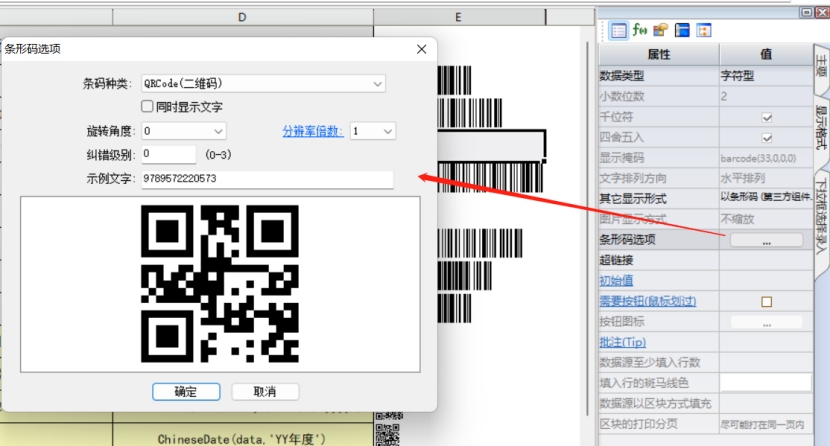Select the 区块的打印分页 property label
This screenshot has height=446, width=830.
click(638, 424)
